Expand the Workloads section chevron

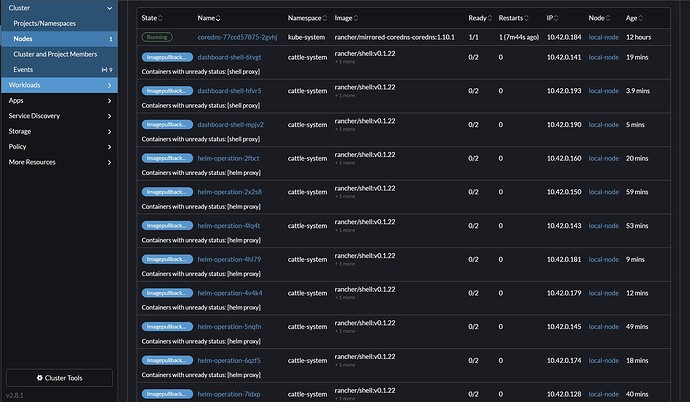click(109, 85)
